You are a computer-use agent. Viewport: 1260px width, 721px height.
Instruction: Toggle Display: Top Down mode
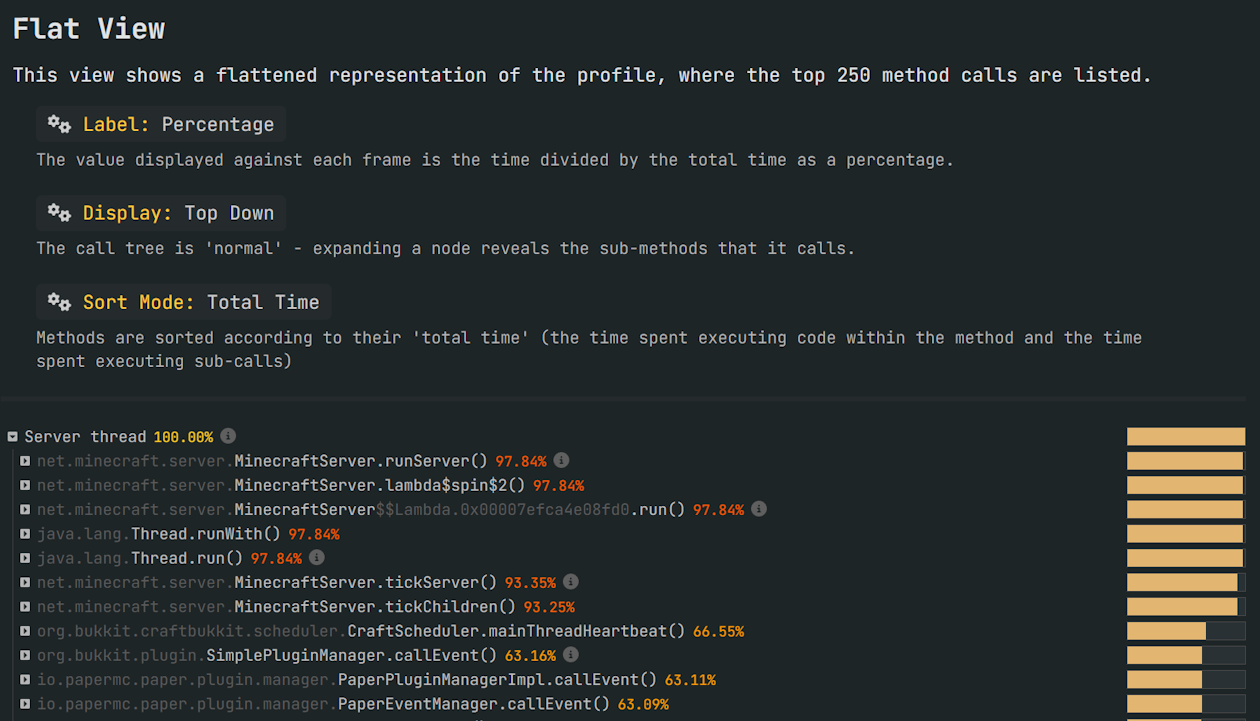click(x=161, y=213)
